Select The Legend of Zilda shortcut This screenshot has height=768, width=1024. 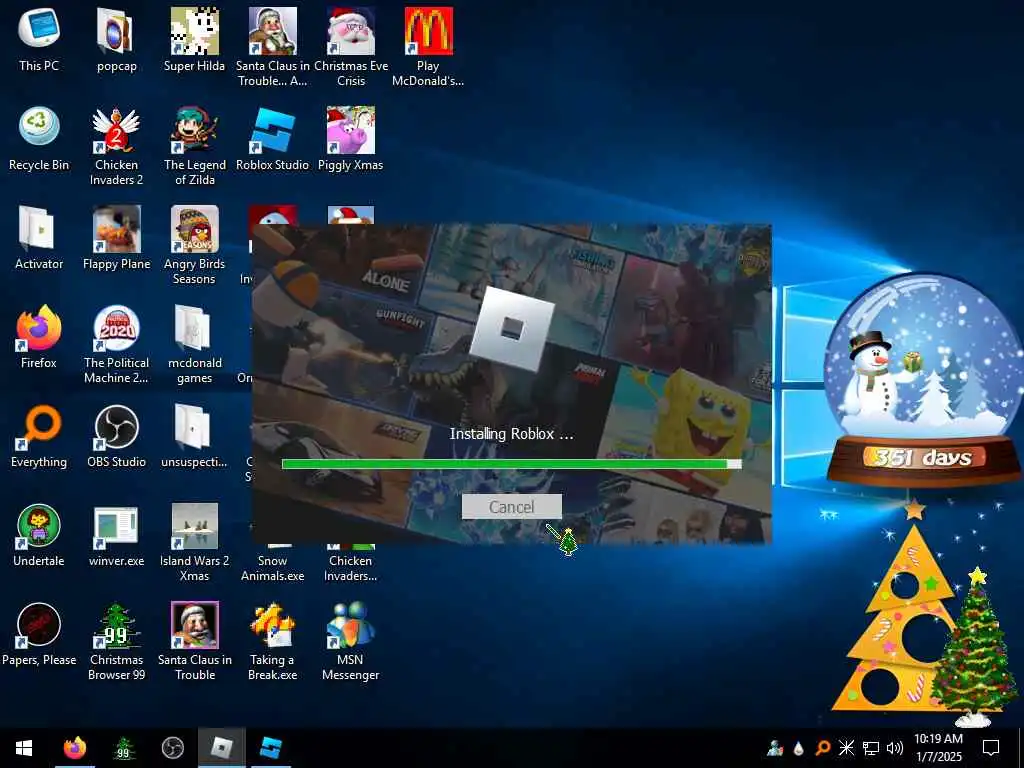point(194,147)
